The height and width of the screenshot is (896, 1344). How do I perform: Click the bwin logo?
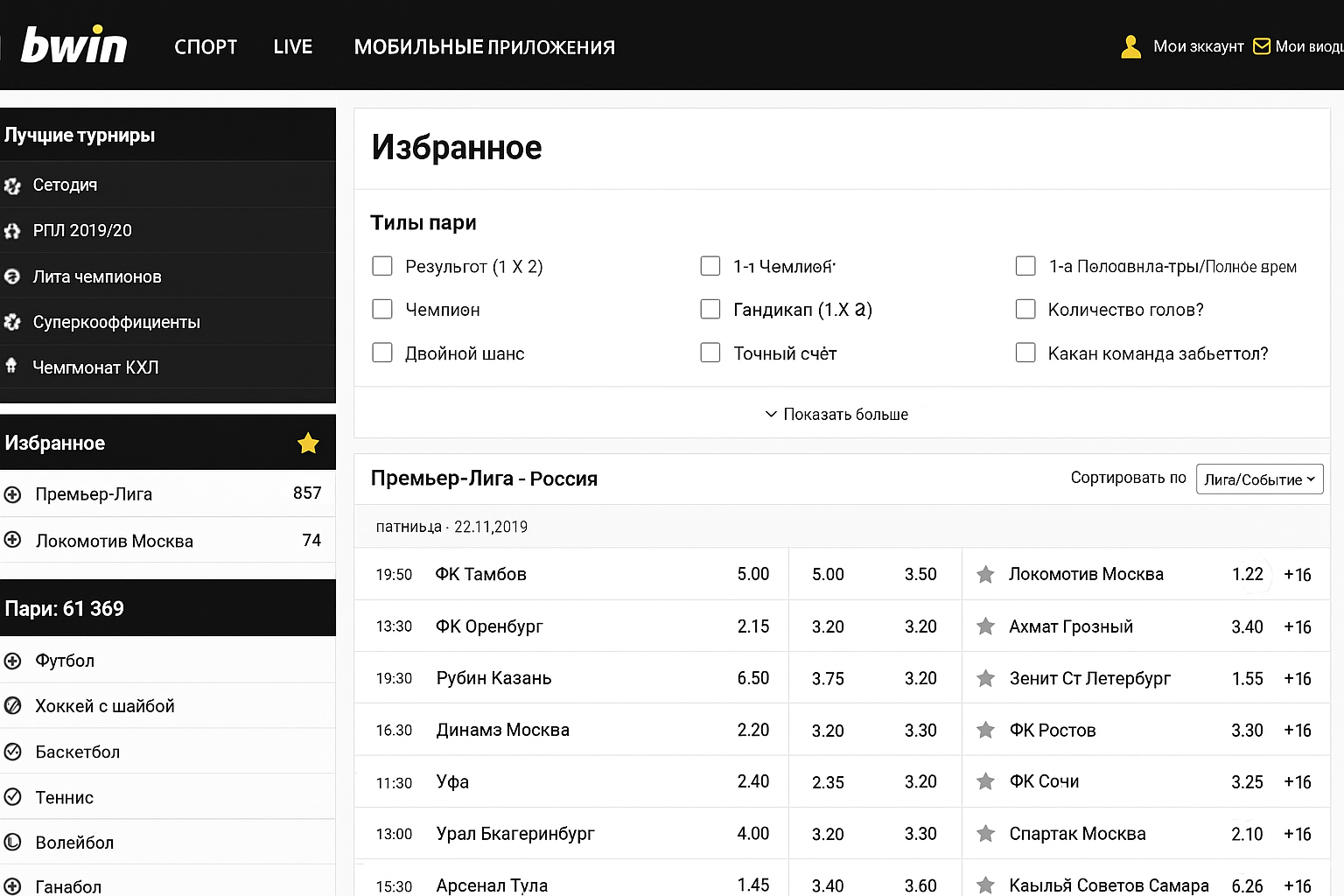[73, 45]
